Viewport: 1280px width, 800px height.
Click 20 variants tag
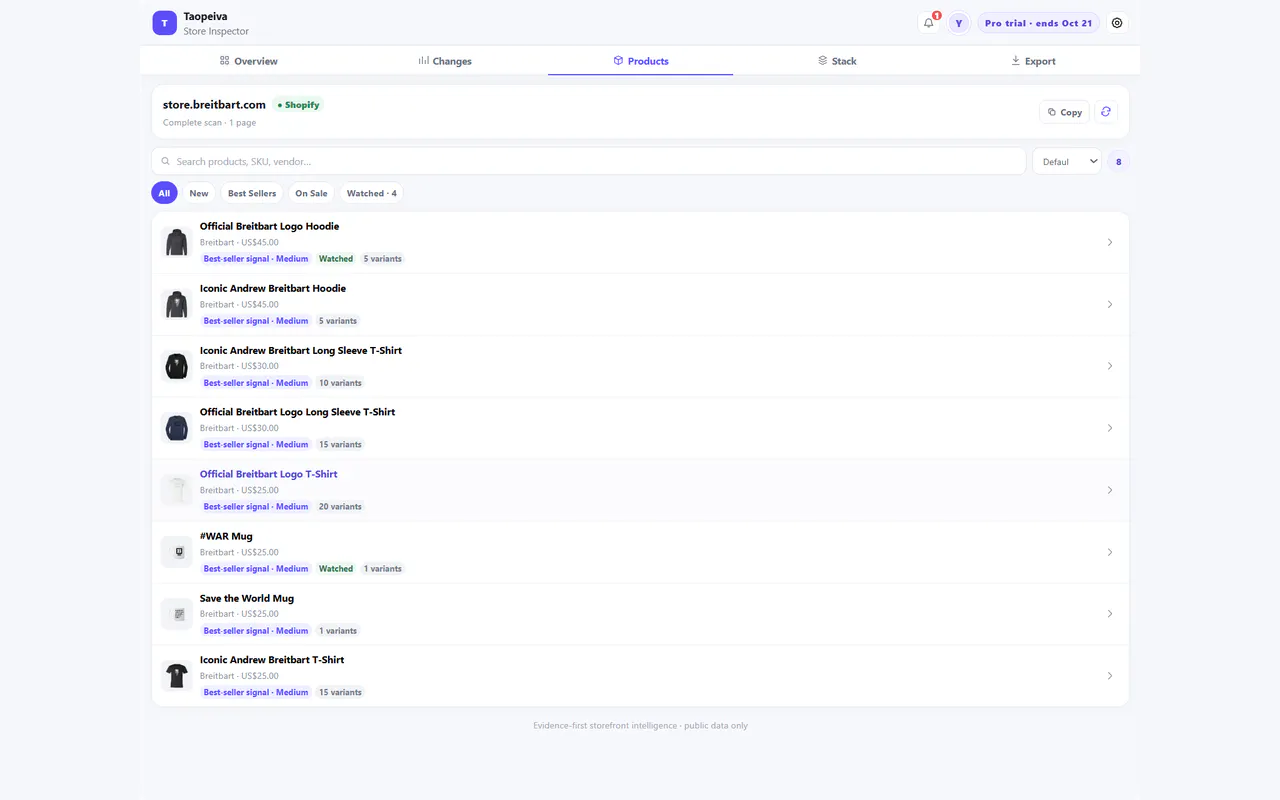pyautogui.click(x=340, y=507)
